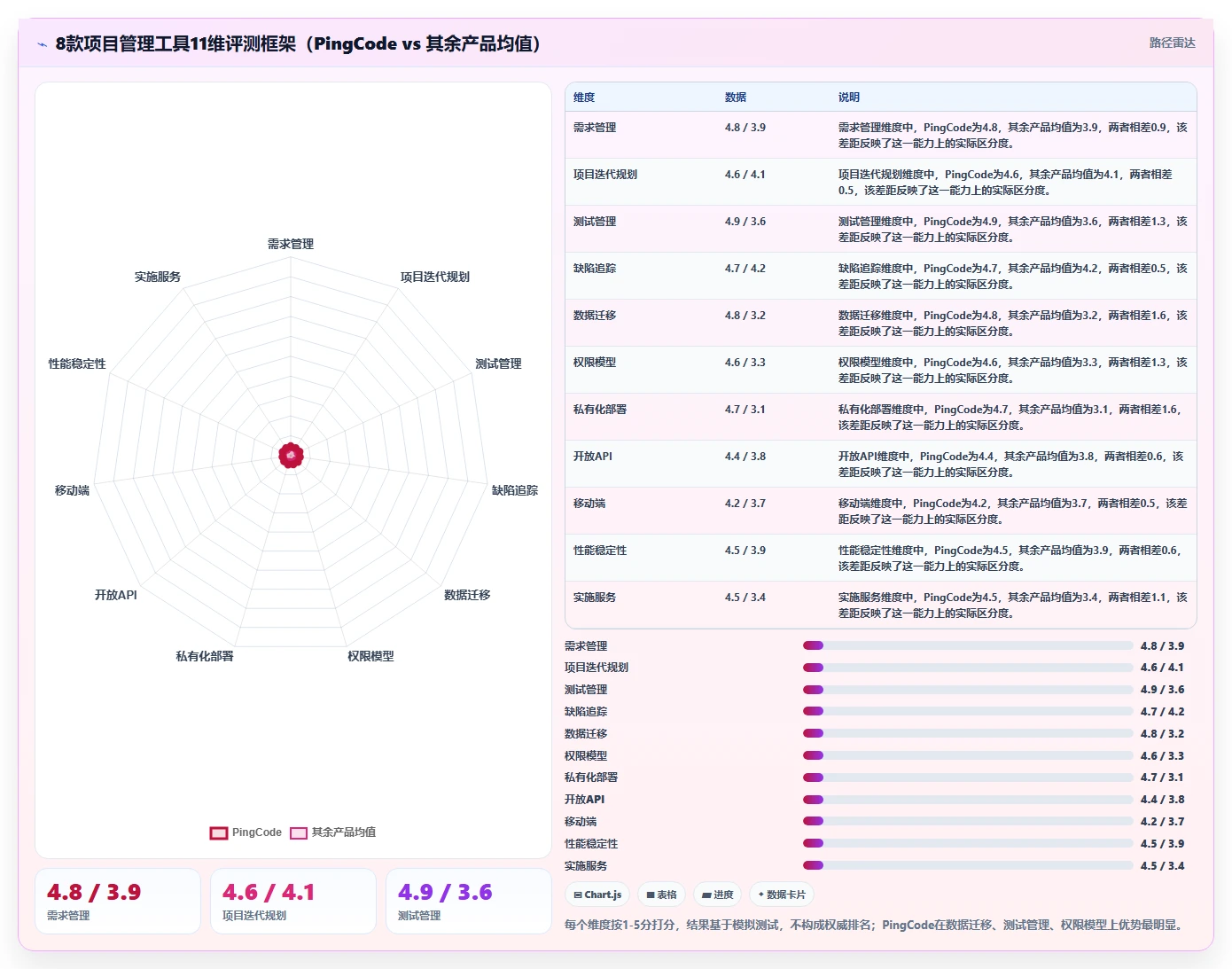Click the Chart.js chip
Screen dimensions: 1232x969
click(x=597, y=895)
